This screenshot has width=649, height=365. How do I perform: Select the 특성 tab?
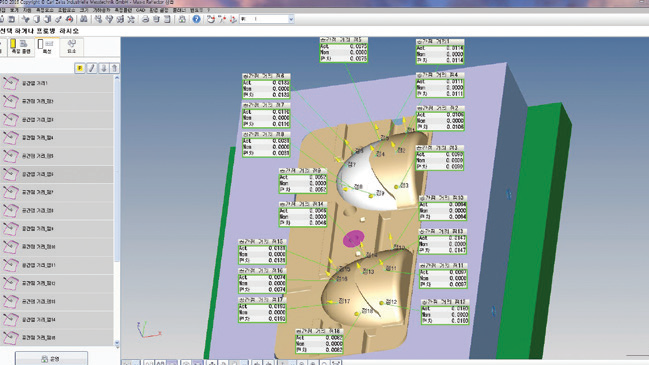(47, 47)
